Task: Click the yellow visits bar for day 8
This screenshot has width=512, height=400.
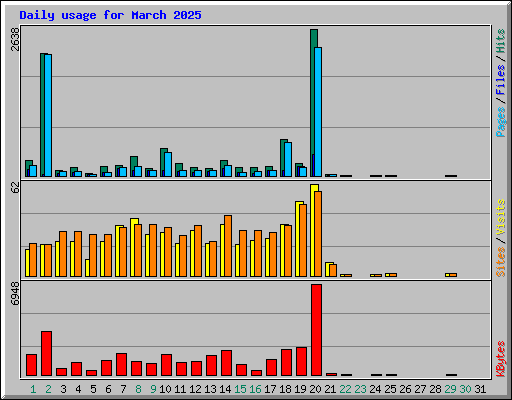Action: pyautogui.click(x=133, y=247)
